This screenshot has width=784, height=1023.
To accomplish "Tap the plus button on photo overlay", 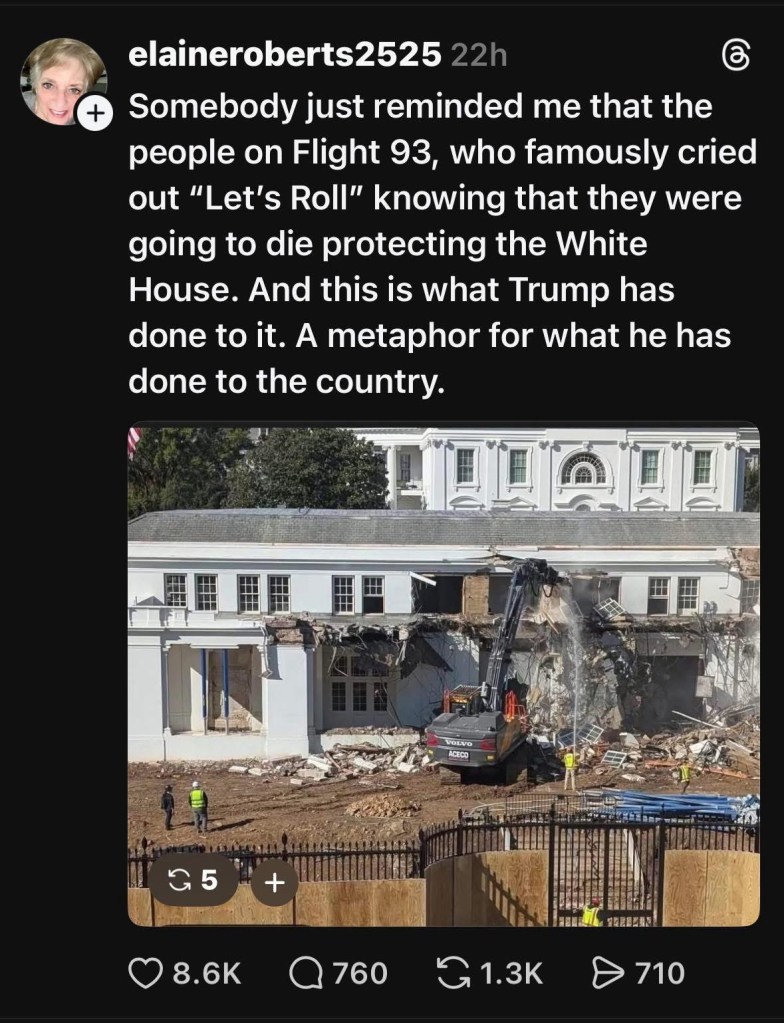I will point(275,883).
